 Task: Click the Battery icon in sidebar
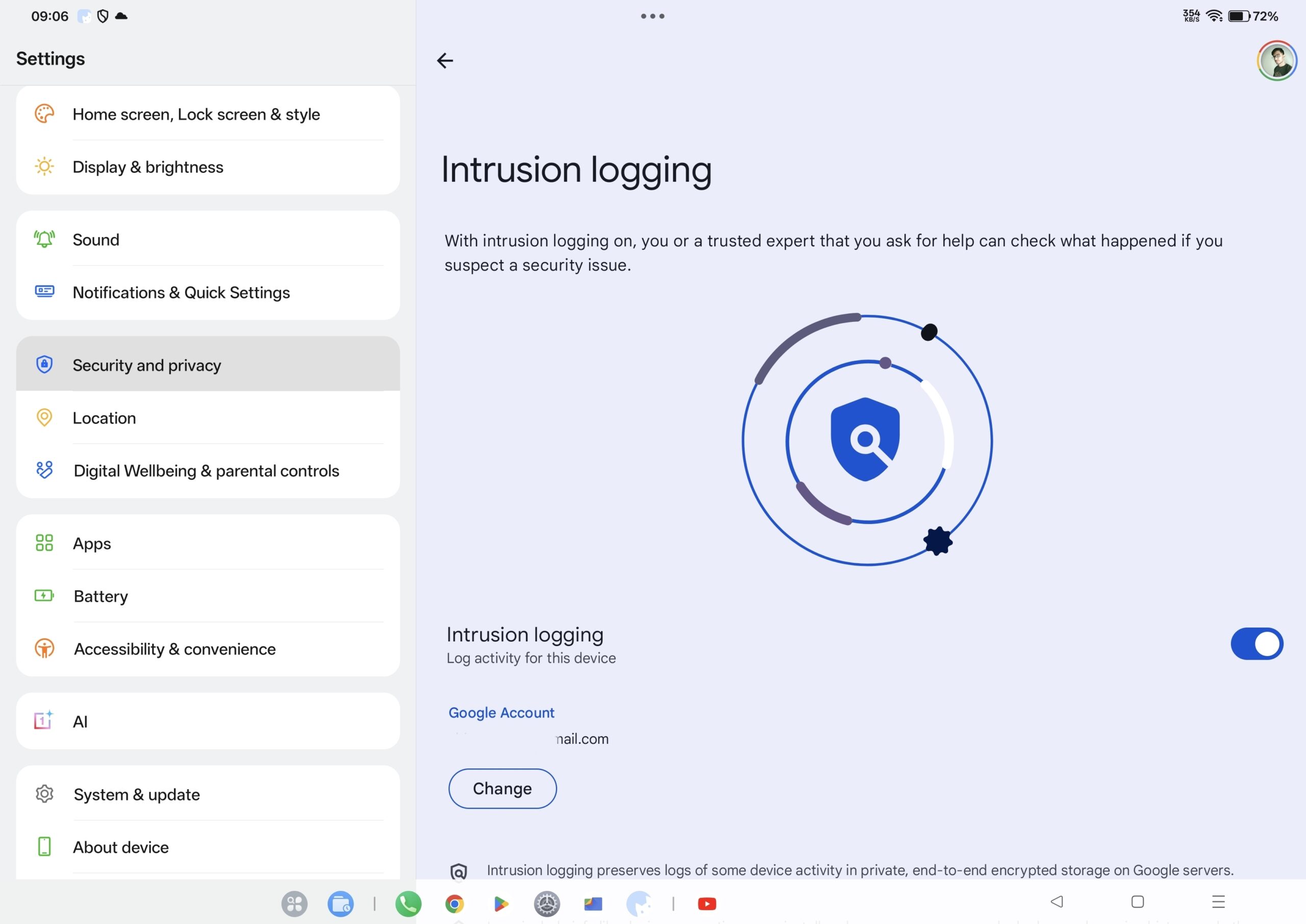click(x=44, y=596)
